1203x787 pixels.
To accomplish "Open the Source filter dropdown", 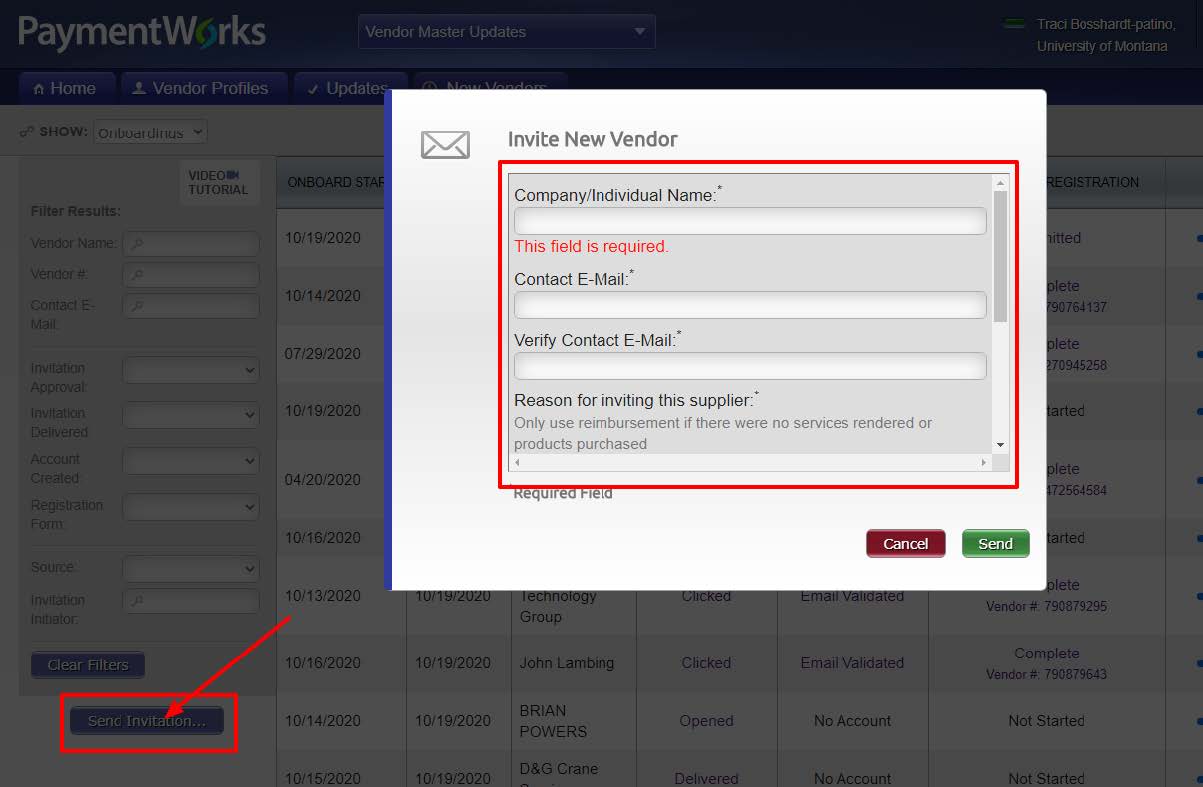I will [x=190, y=568].
